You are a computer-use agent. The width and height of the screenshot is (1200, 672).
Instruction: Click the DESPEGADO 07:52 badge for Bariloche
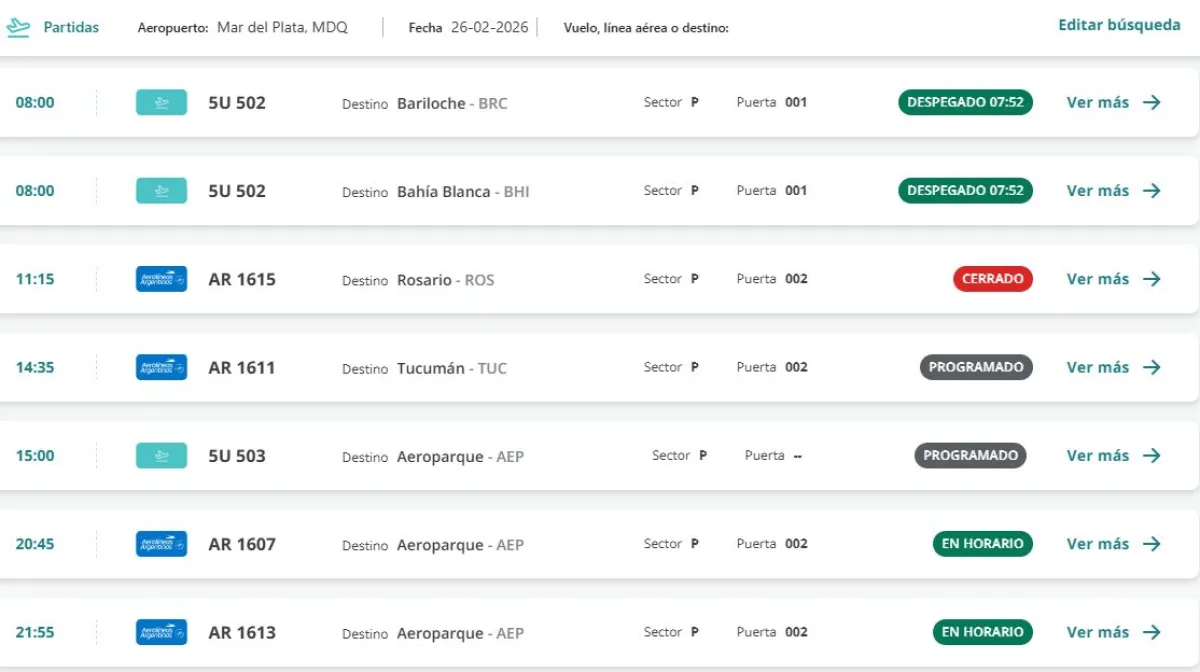[965, 102]
